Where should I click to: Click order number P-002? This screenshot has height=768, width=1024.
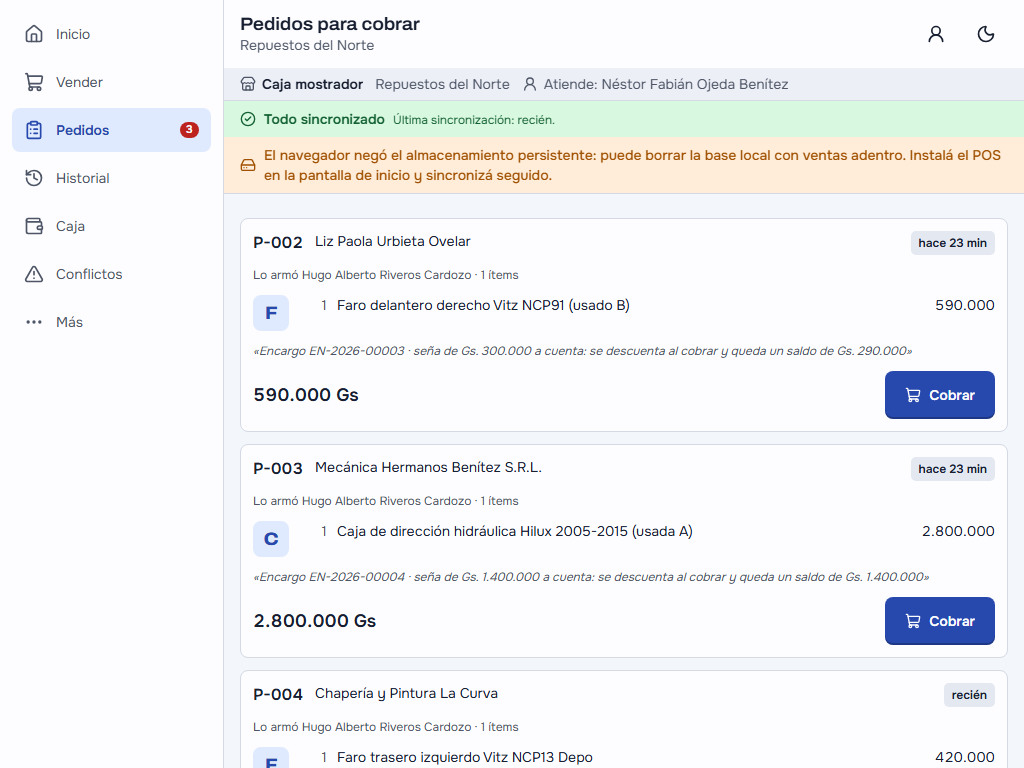(278, 242)
